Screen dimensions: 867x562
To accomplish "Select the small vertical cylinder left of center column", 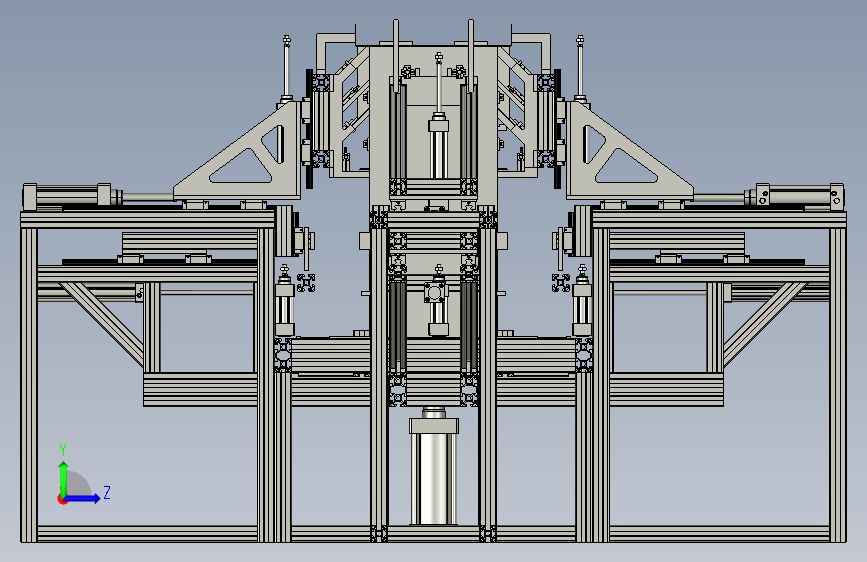I will (x=284, y=301).
